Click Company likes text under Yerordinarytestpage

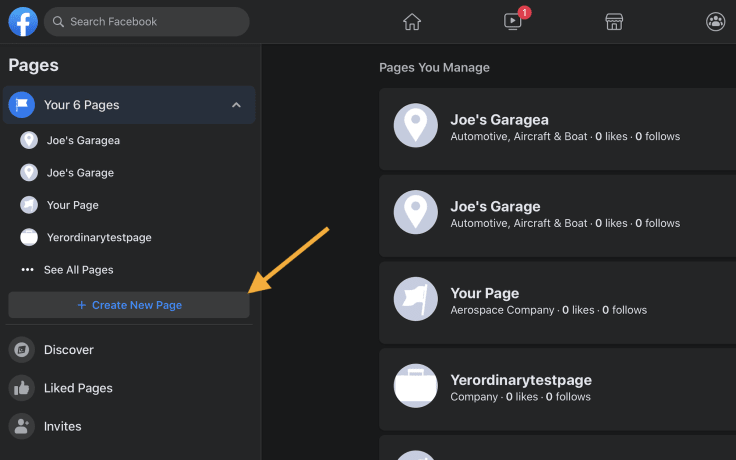521,397
